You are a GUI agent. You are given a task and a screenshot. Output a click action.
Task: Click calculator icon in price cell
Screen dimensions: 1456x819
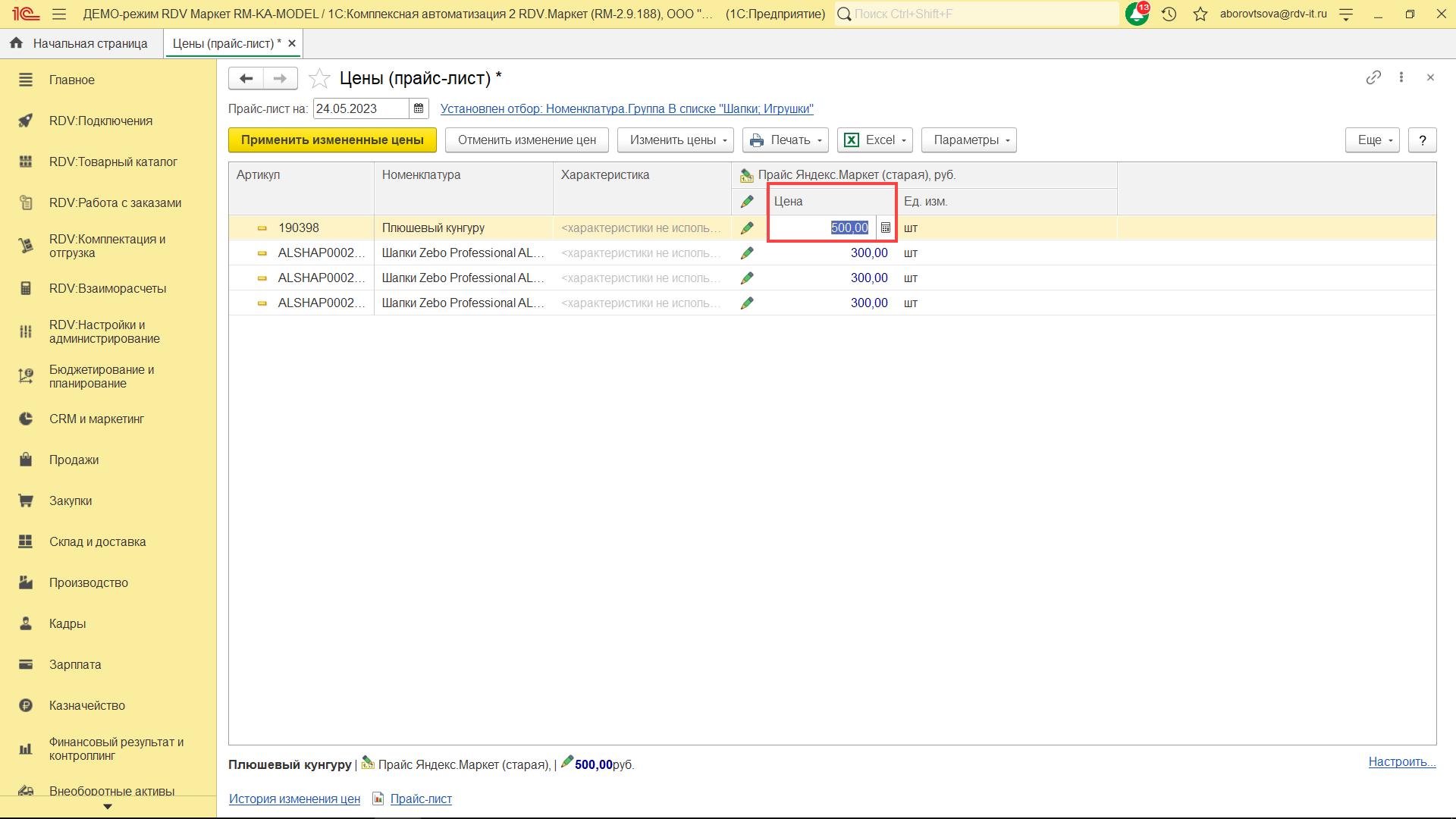pos(885,227)
